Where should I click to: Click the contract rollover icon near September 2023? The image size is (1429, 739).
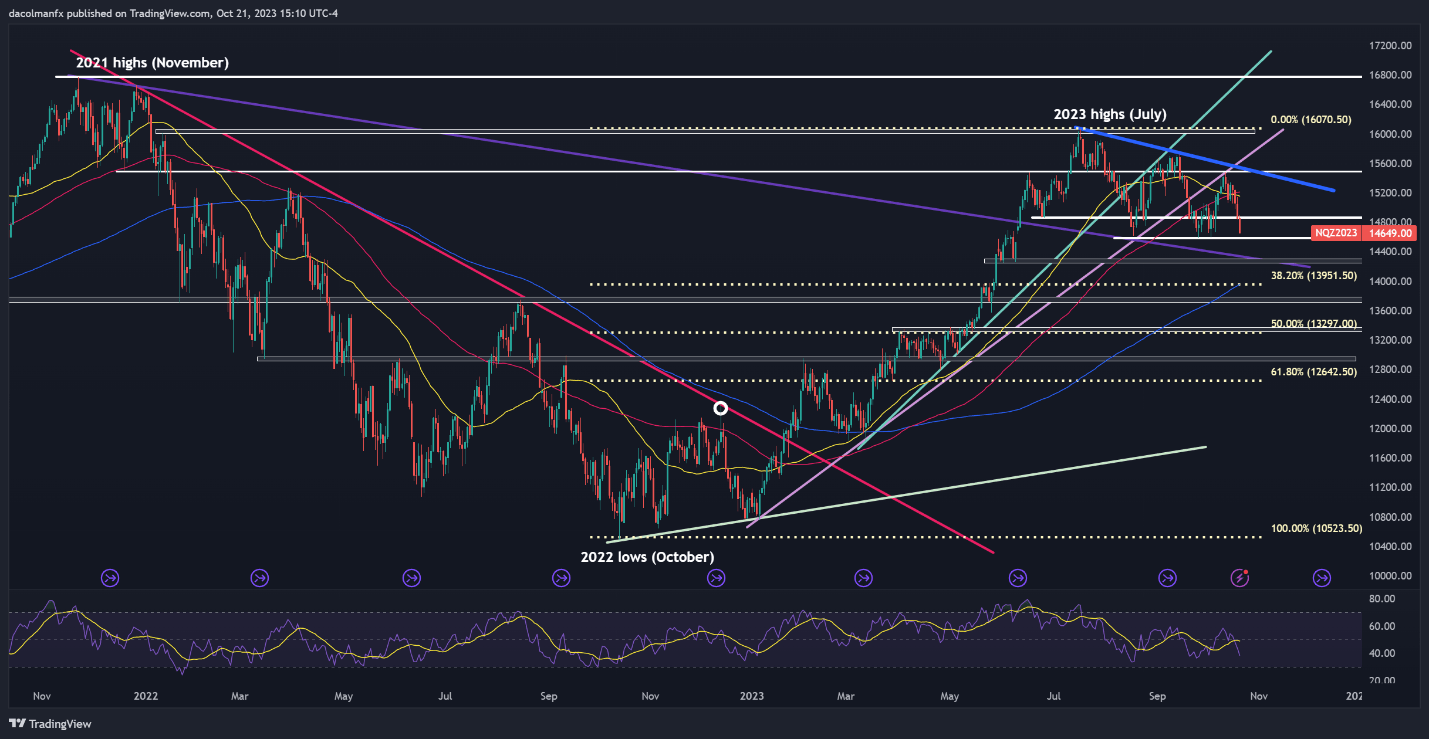click(1167, 577)
